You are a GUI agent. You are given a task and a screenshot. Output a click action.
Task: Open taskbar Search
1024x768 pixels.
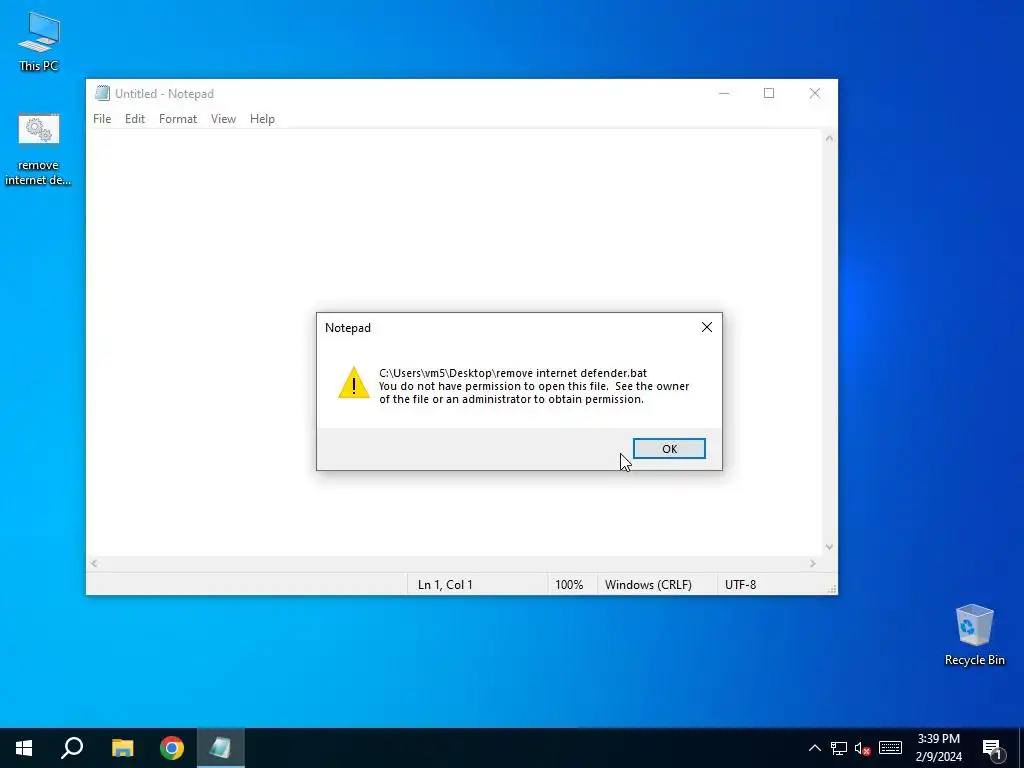click(72, 748)
